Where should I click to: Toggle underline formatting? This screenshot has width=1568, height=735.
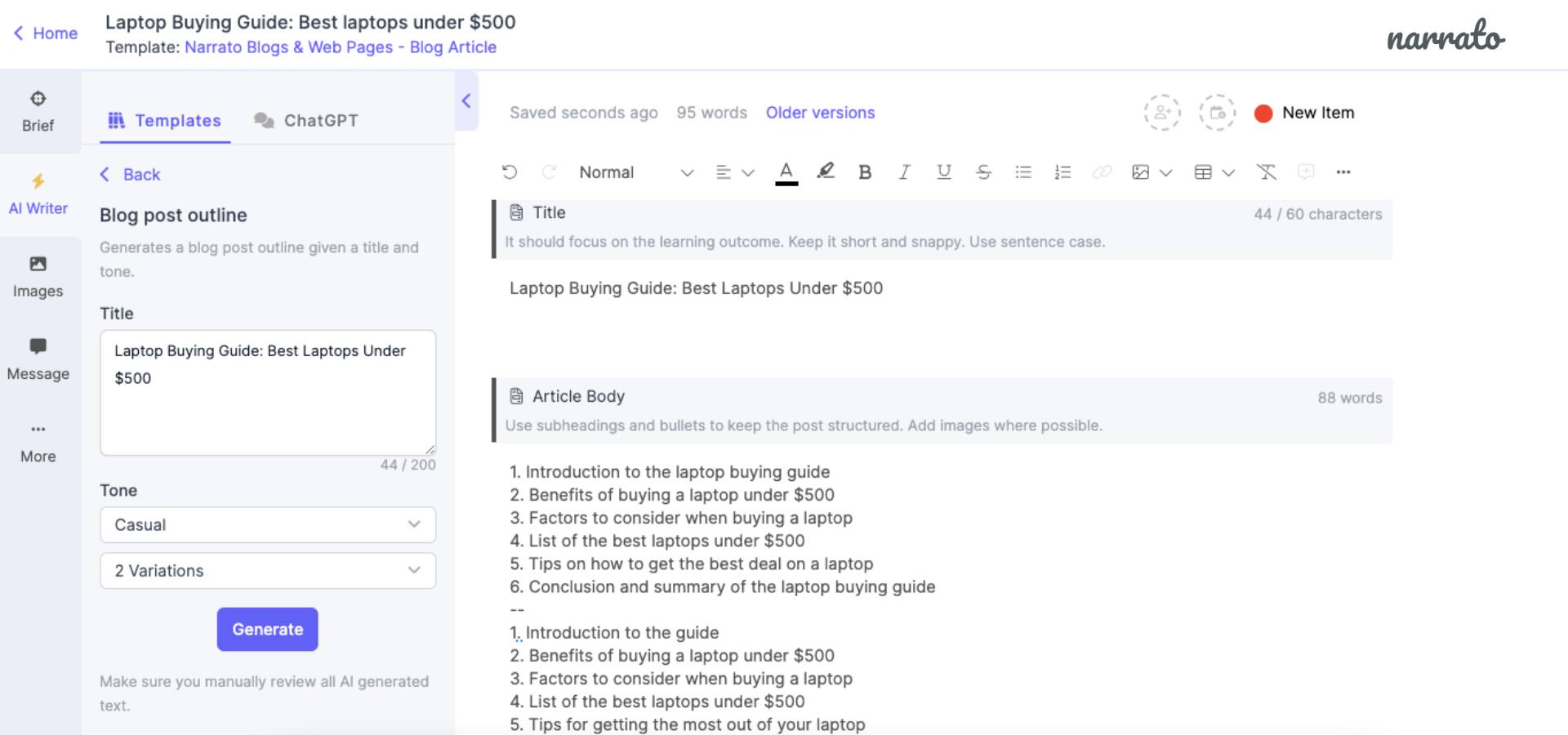point(944,172)
